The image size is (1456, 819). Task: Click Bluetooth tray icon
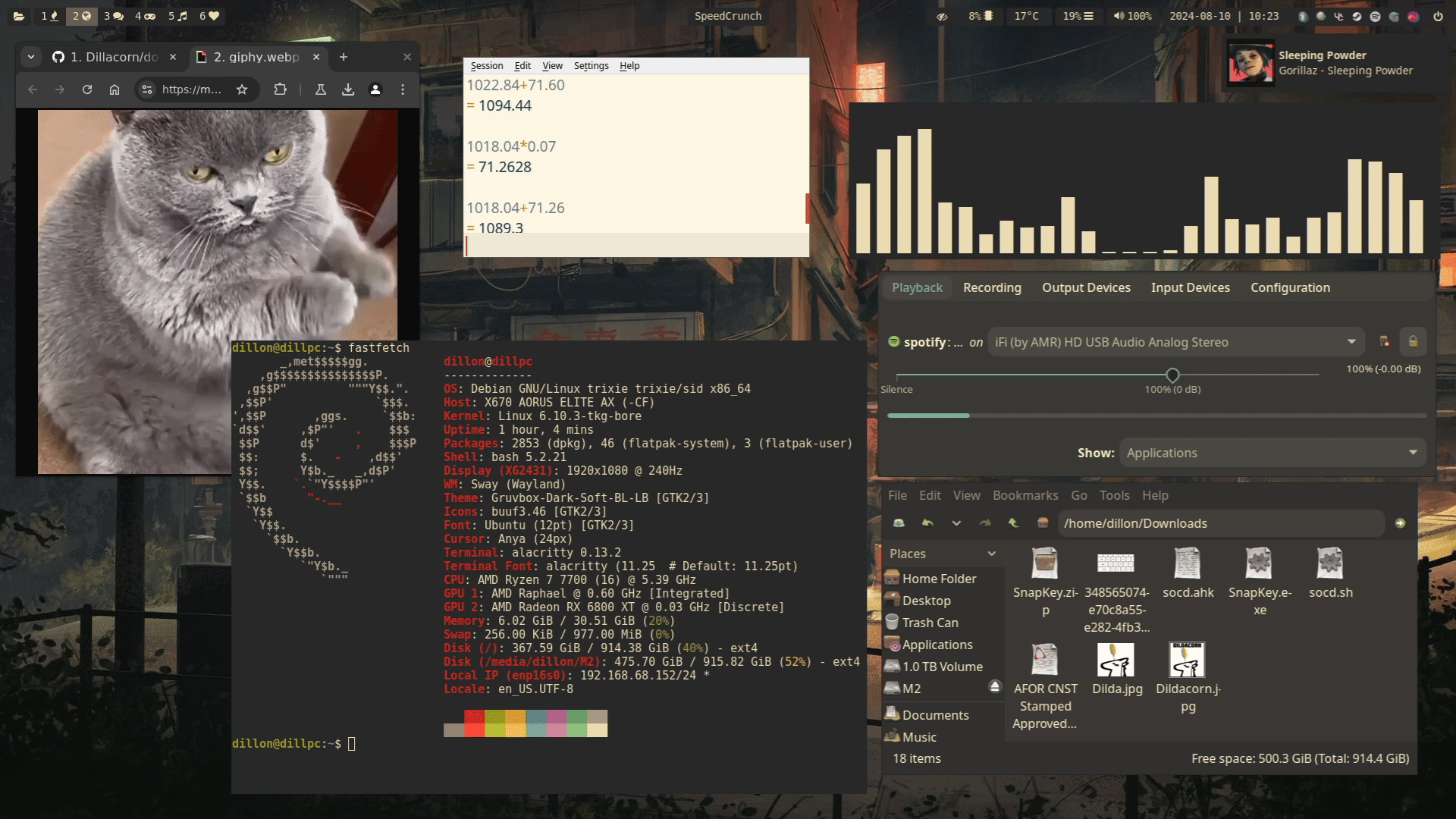pos(1303,16)
